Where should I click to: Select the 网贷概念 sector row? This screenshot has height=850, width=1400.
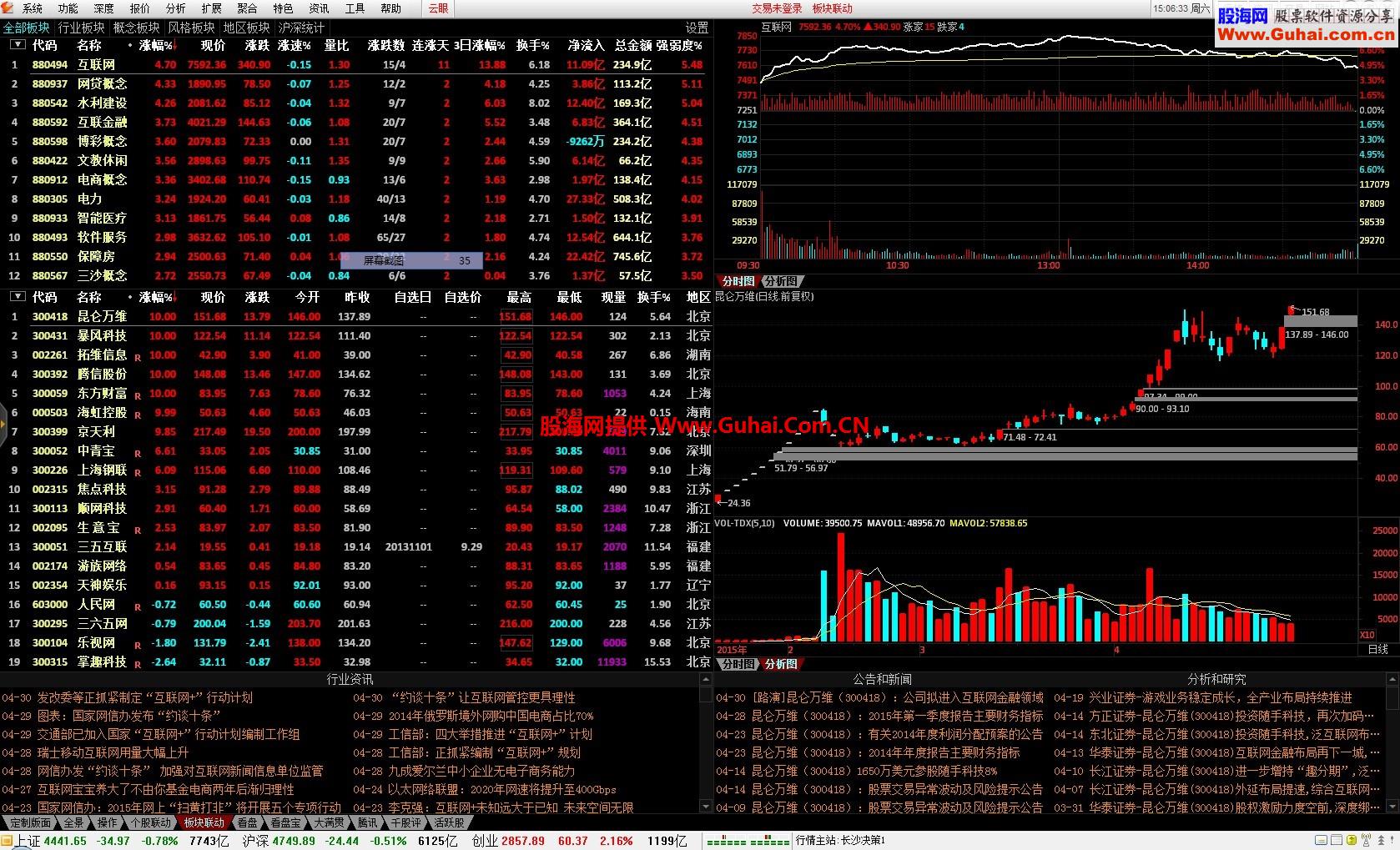pyautogui.click(x=356, y=83)
